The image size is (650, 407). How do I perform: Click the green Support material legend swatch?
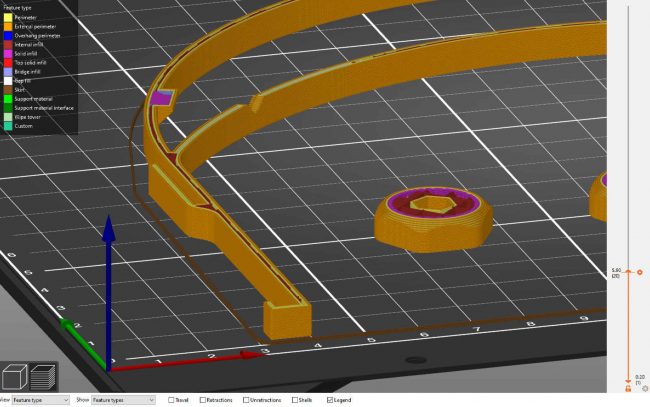point(8,98)
